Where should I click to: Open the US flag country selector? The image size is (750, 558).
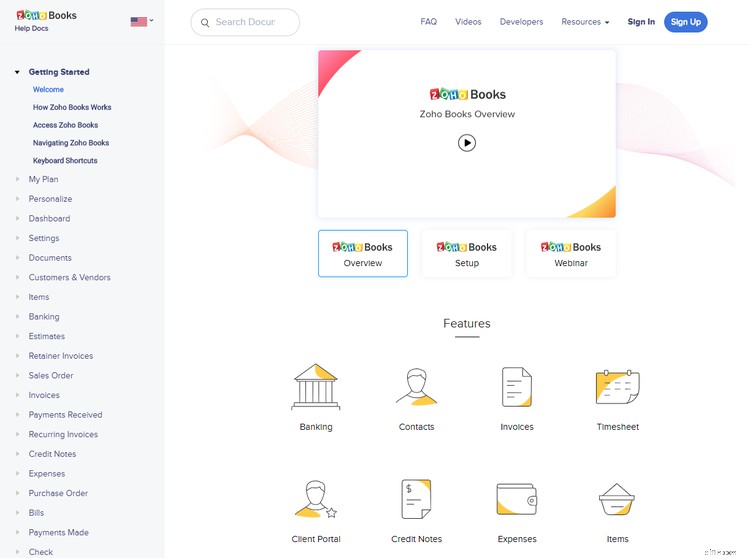(x=142, y=22)
